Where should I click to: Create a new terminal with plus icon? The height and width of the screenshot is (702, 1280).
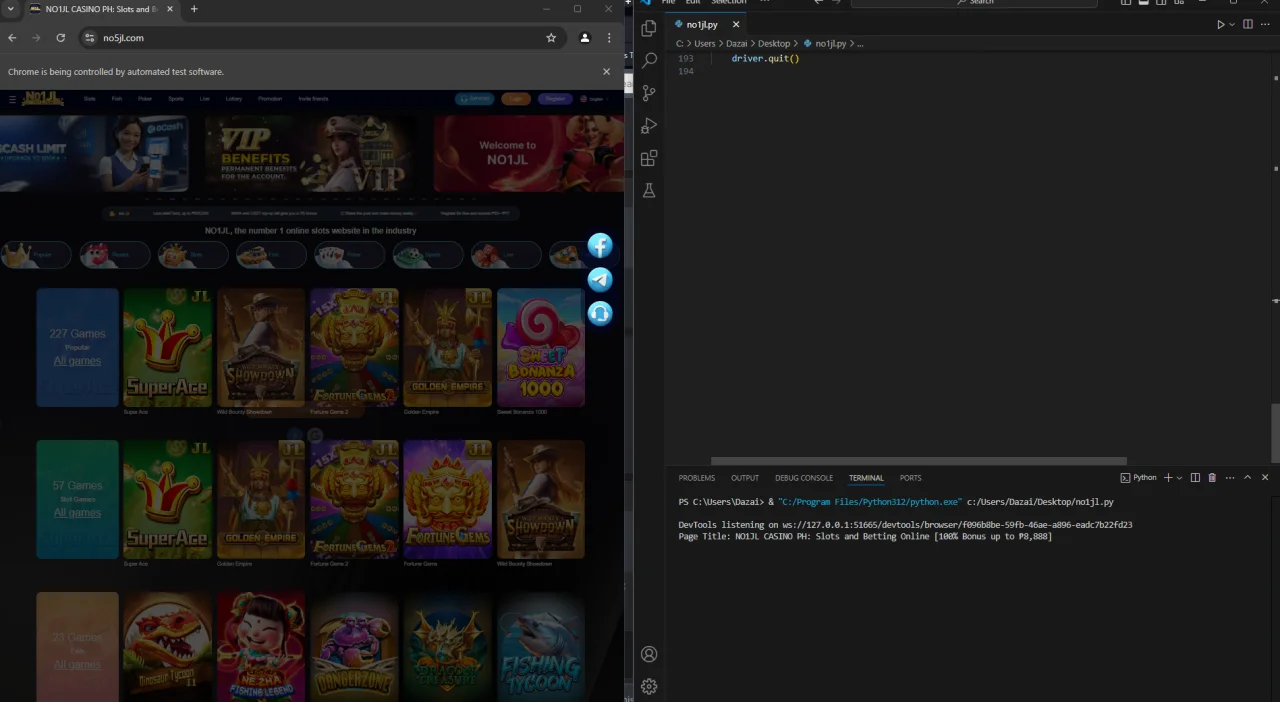pyautogui.click(x=1168, y=478)
